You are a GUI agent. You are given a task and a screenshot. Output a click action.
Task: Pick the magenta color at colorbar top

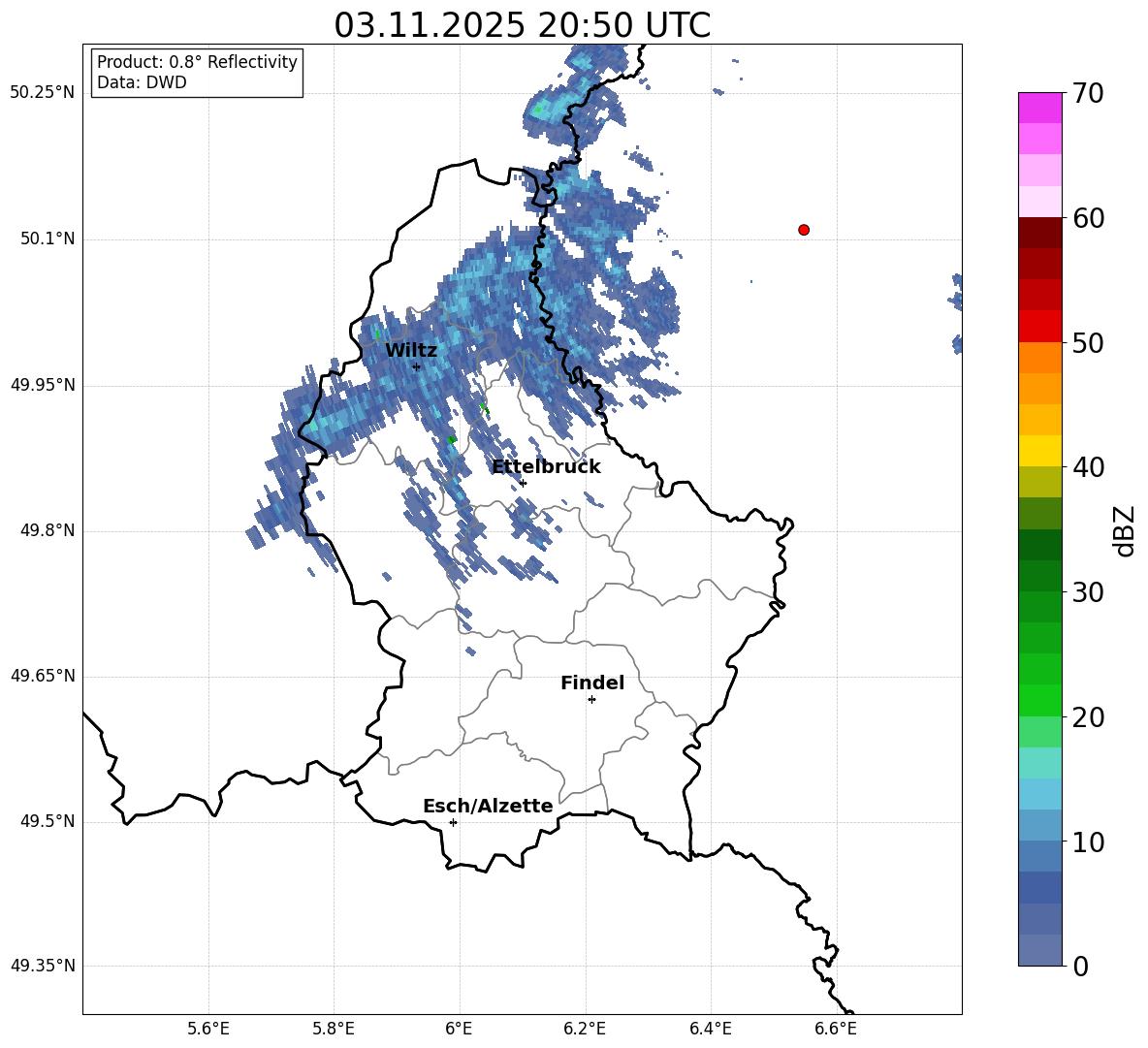[x=1039, y=109]
